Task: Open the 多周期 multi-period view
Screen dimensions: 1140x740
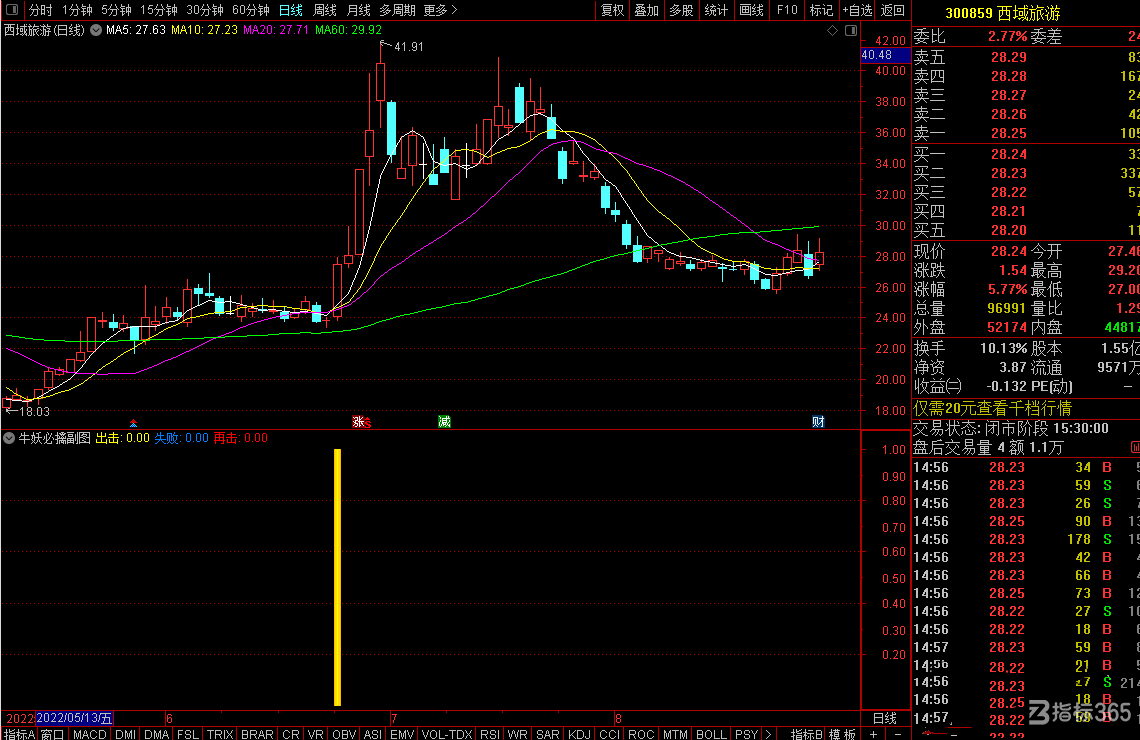Action: 397,10
